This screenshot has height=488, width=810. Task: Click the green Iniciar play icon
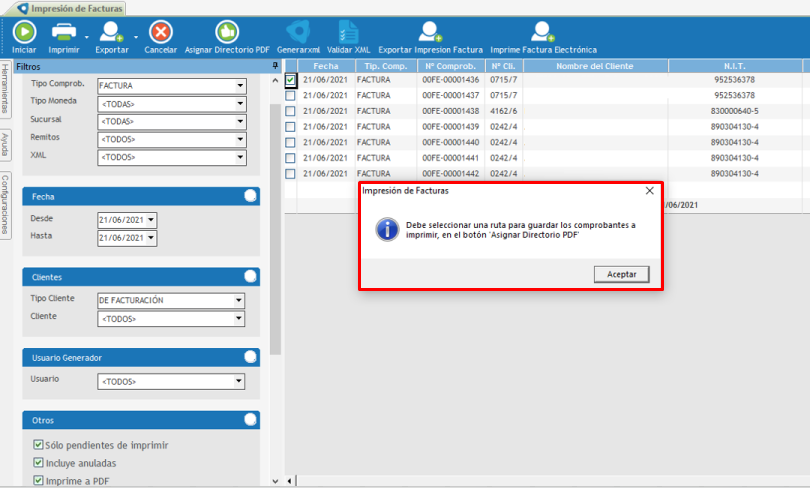[x=24, y=32]
